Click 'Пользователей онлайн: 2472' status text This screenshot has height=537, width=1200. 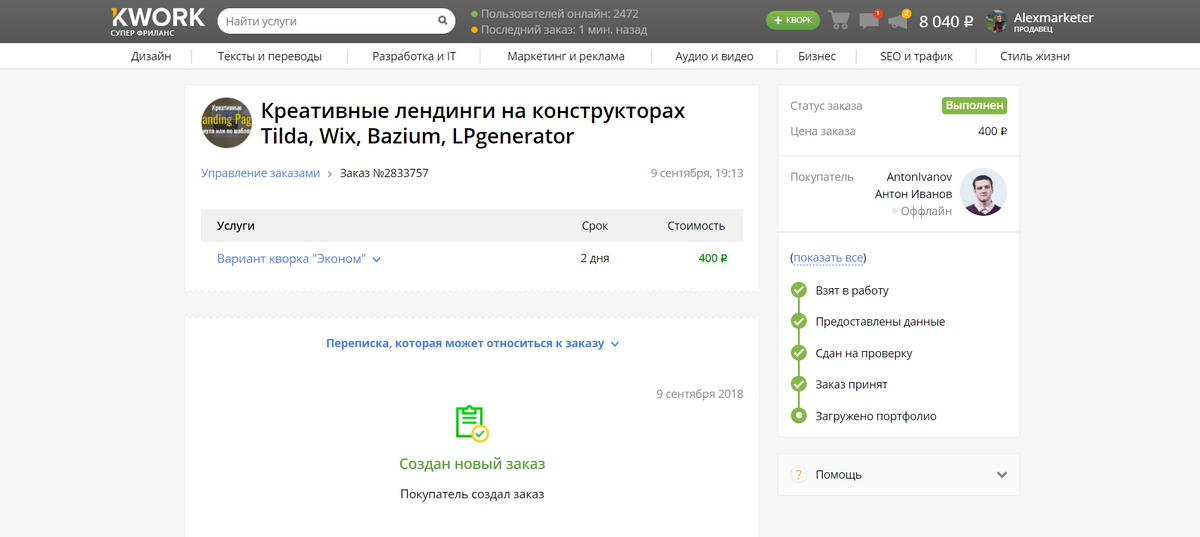559,14
